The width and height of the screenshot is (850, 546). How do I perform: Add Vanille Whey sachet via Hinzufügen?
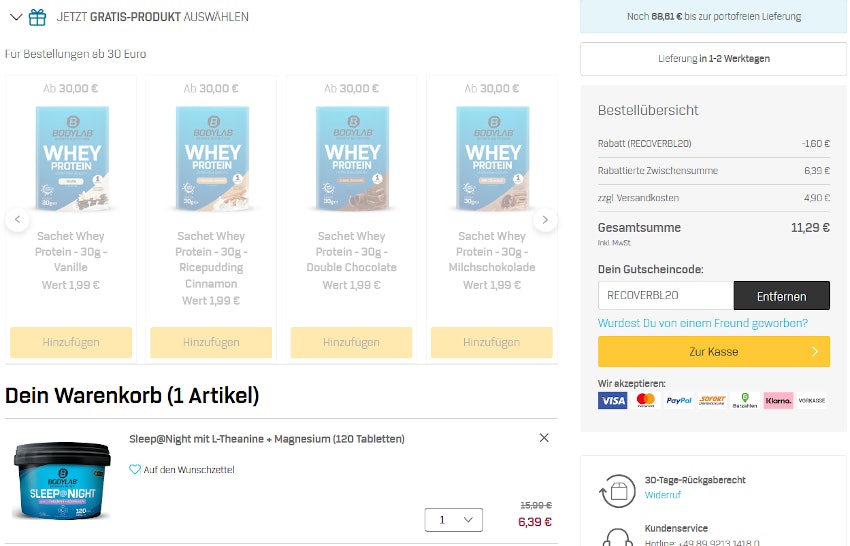tap(71, 342)
